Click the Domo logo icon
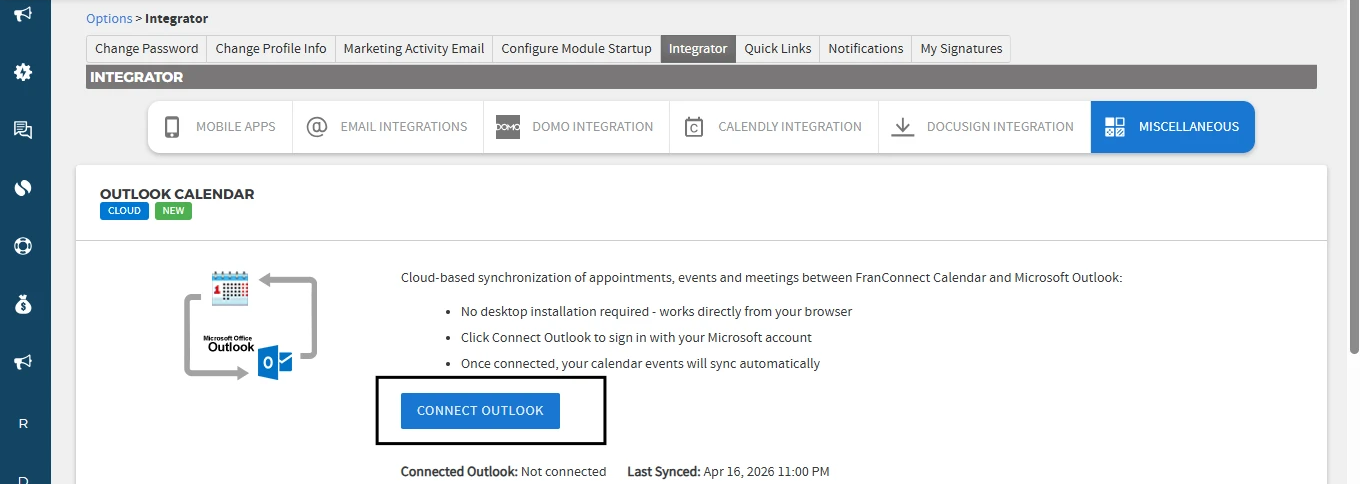The image size is (1360, 484). pos(508,127)
